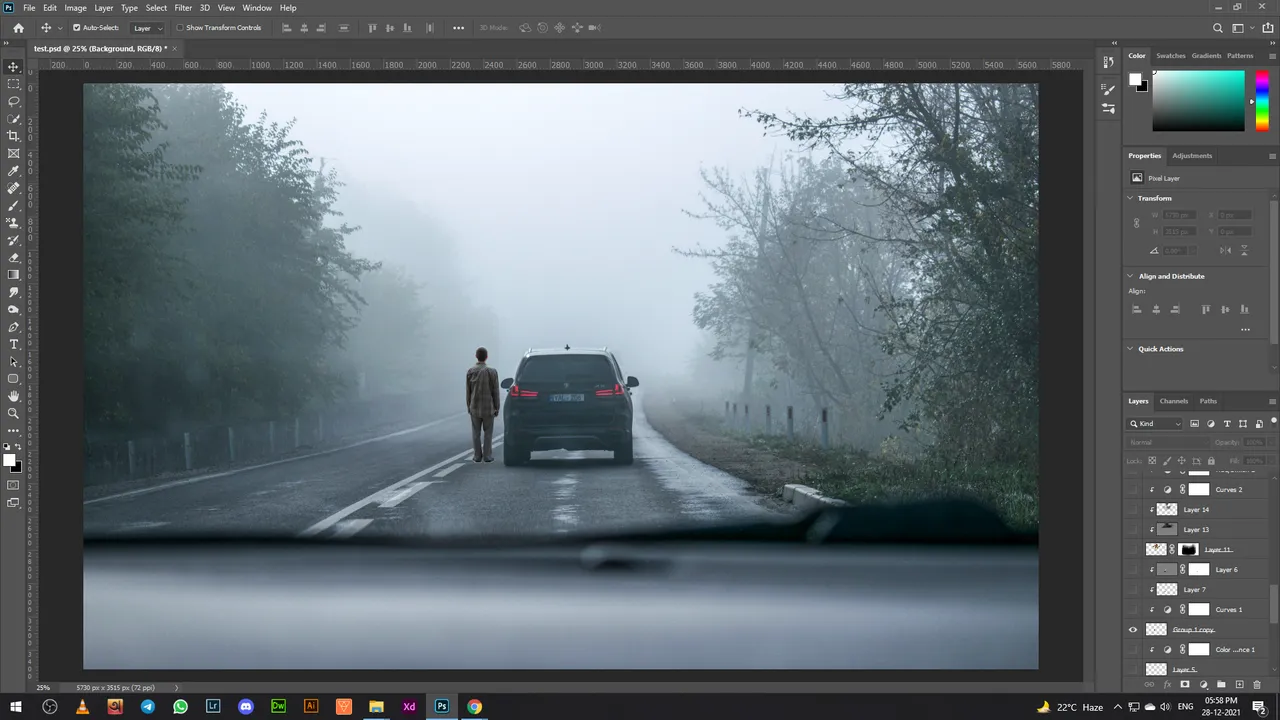Click the Layer 11 mask thumbnail
This screenshot has height=720, width=1280.
pyautogui.click(x=1188, y=550)
